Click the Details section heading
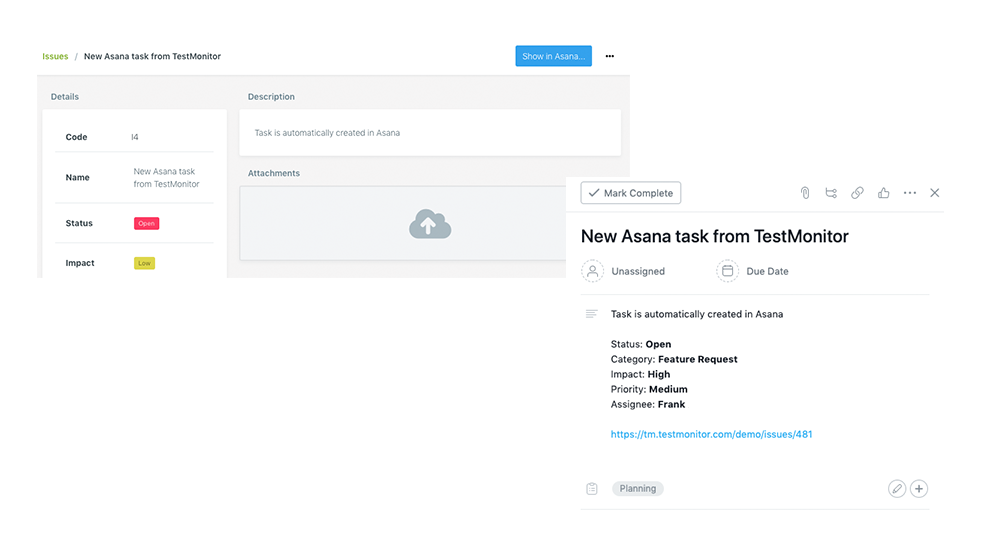Viewport: 1000px width, 556px height. 64,97
